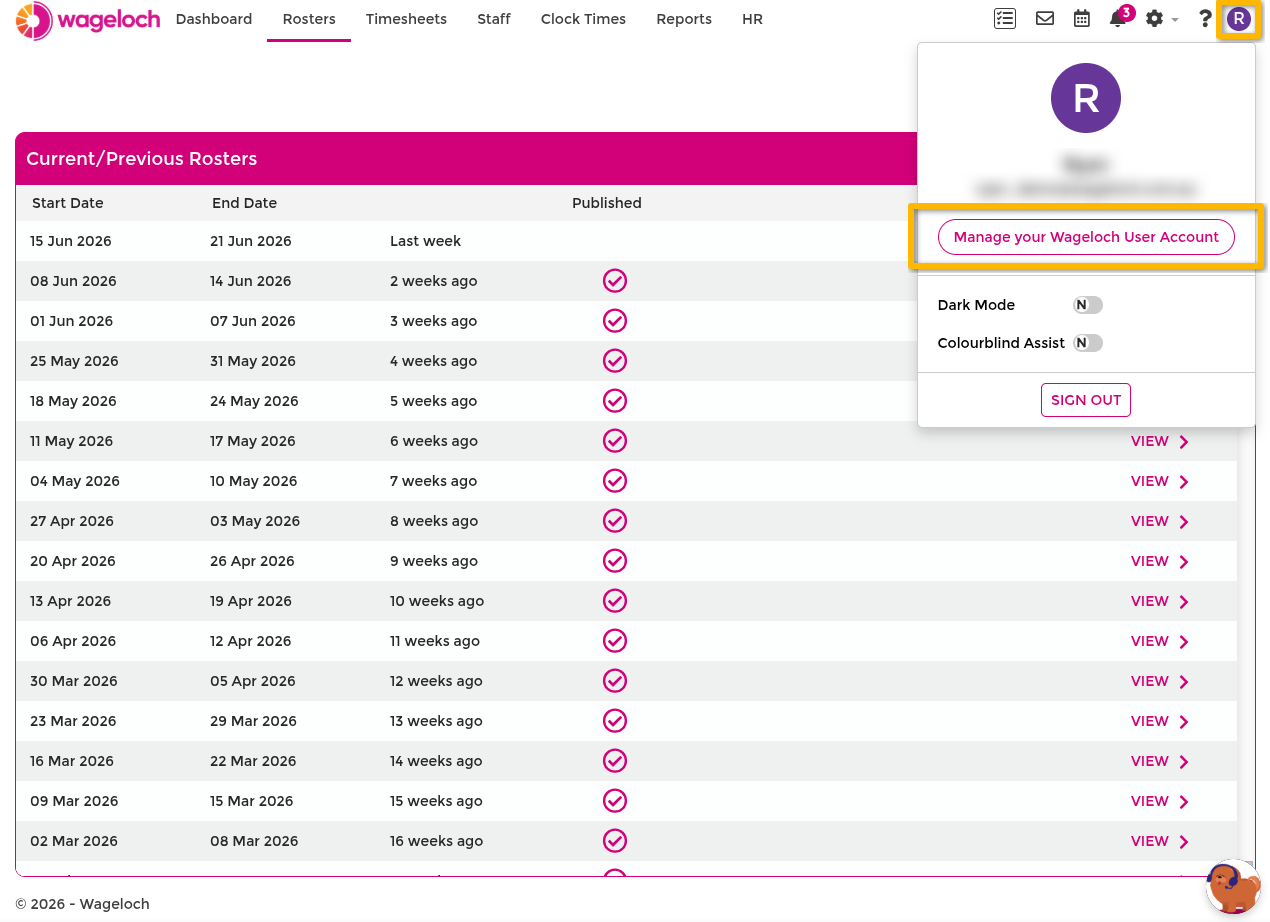
Task: Click published checkmark for 23 Mar 2026
Action: 615,721
